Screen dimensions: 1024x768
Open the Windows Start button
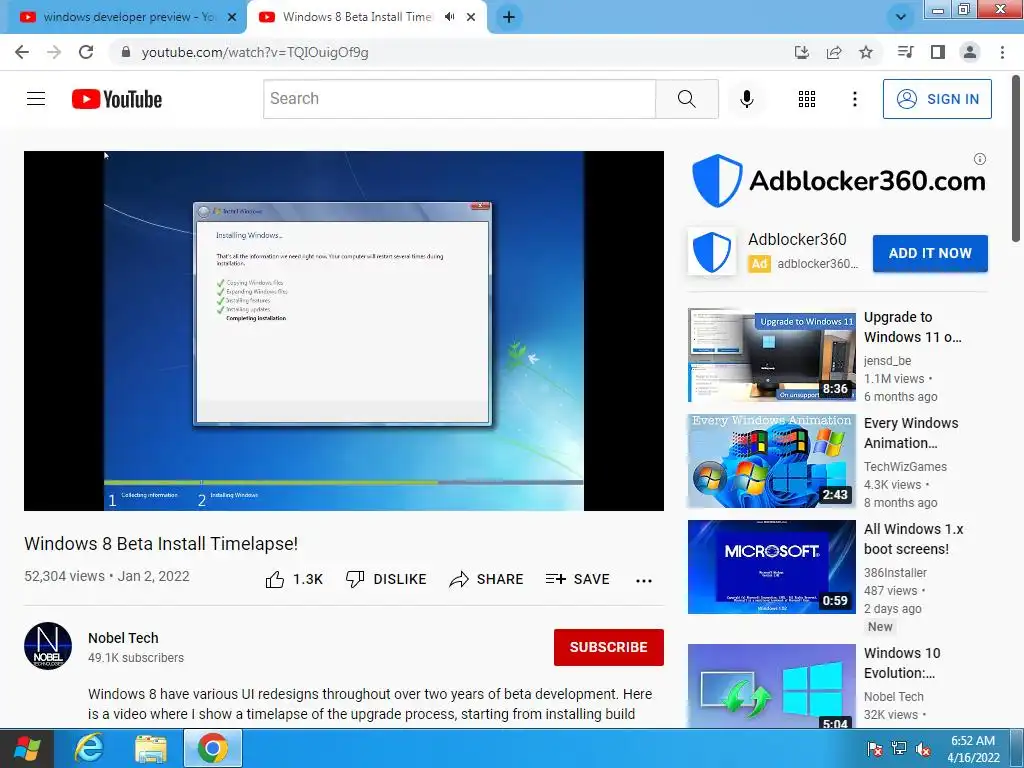pos(26,748)
